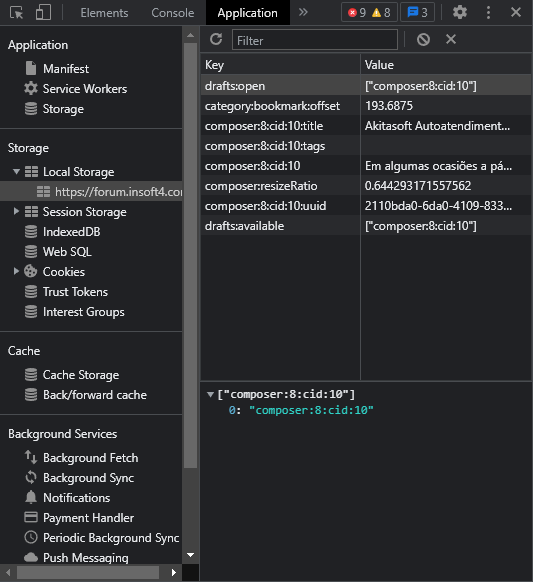Activate the inspect element picker icon
Viewport: 533px width, 582px height.
[x=16, y=13]
